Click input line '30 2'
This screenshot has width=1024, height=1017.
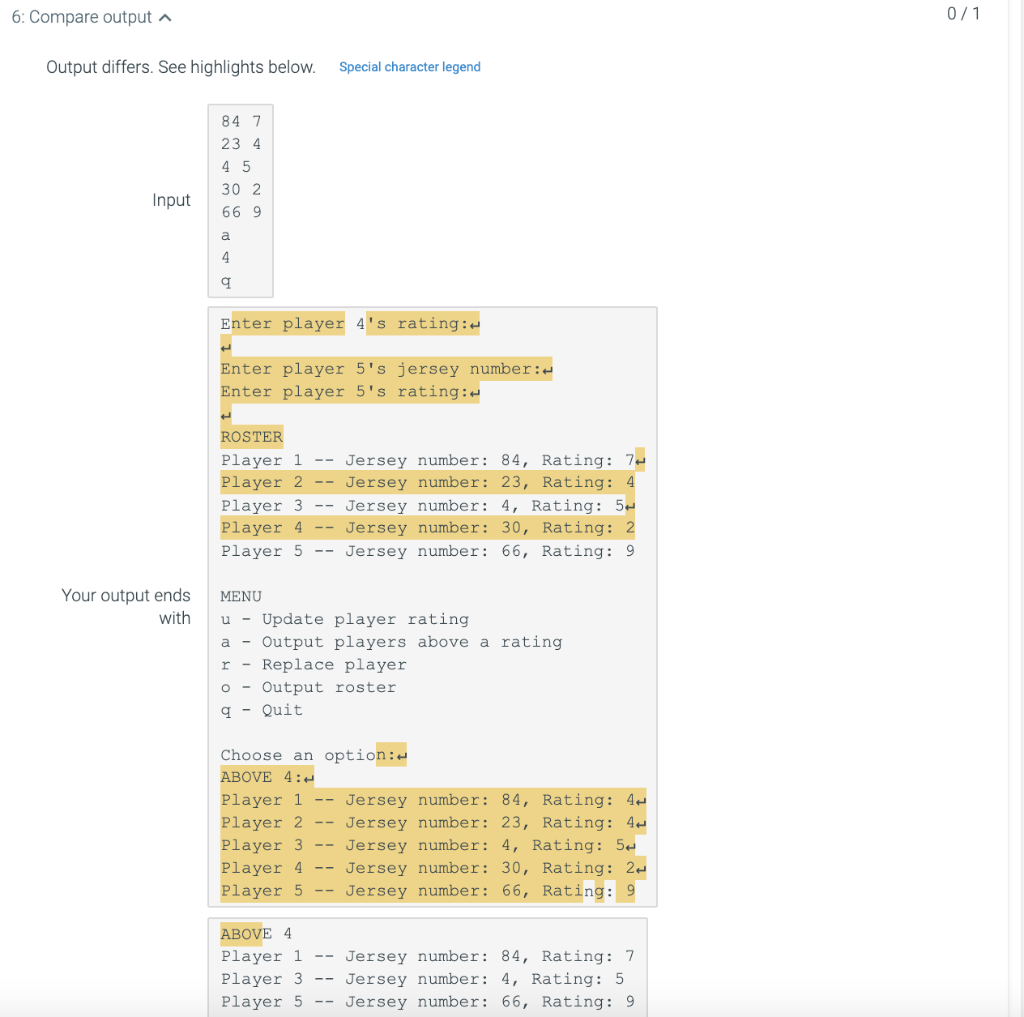click(241, 189)
